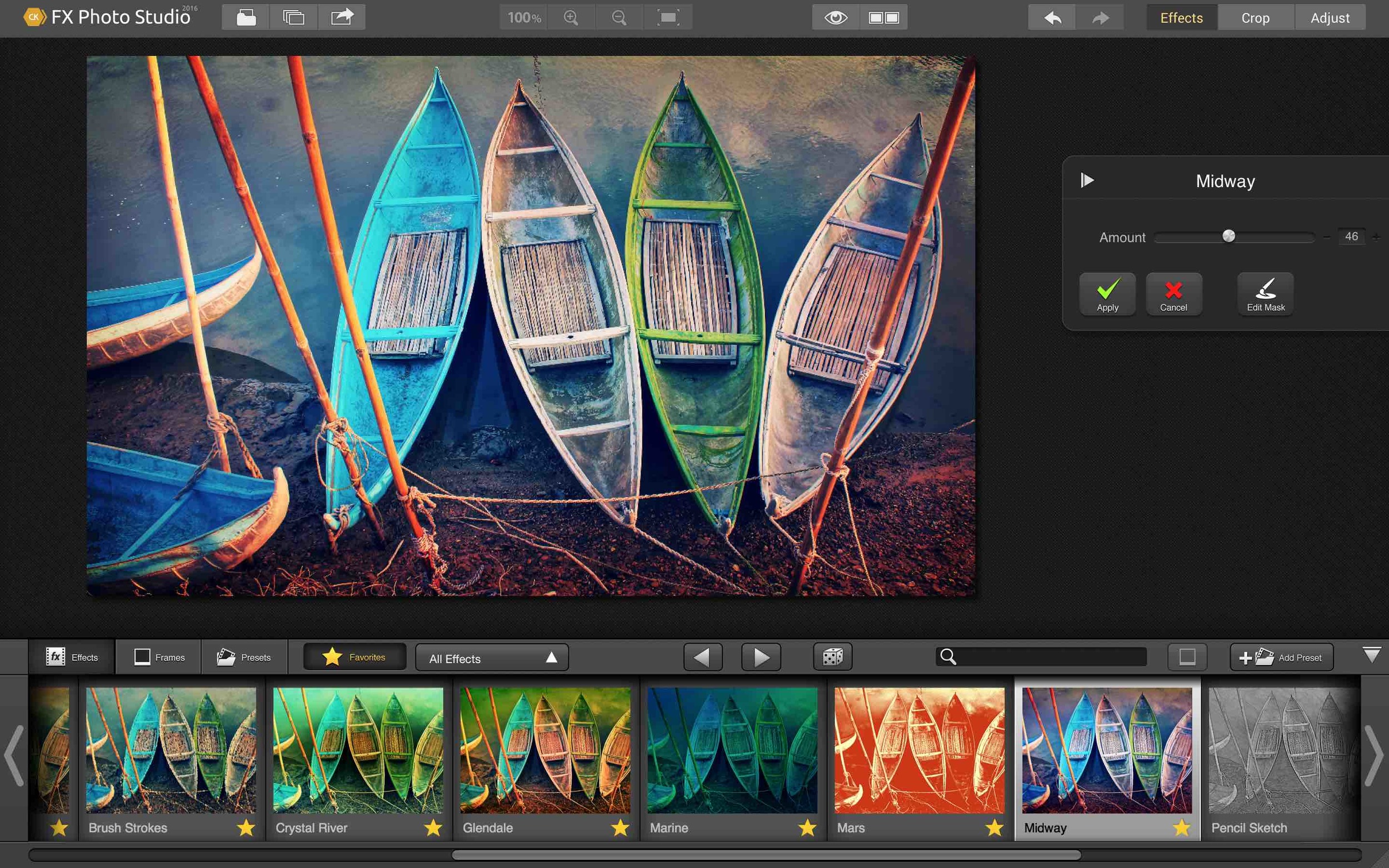Image resolution: width=1389 pixels, height=868 pixels.
Task: Zoom in with the magnifier plus icon
Action: 571,18
